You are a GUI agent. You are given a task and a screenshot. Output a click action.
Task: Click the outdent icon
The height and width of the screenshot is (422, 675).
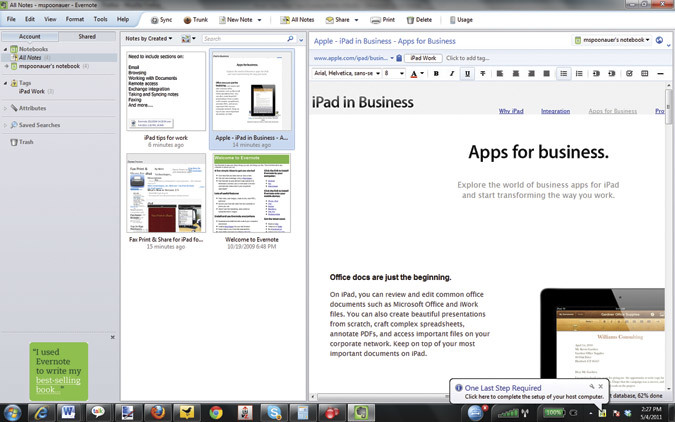596,74
